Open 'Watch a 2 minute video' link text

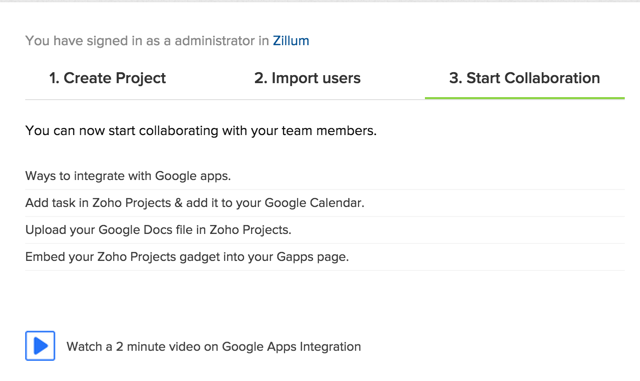click(x=213, y=347)
